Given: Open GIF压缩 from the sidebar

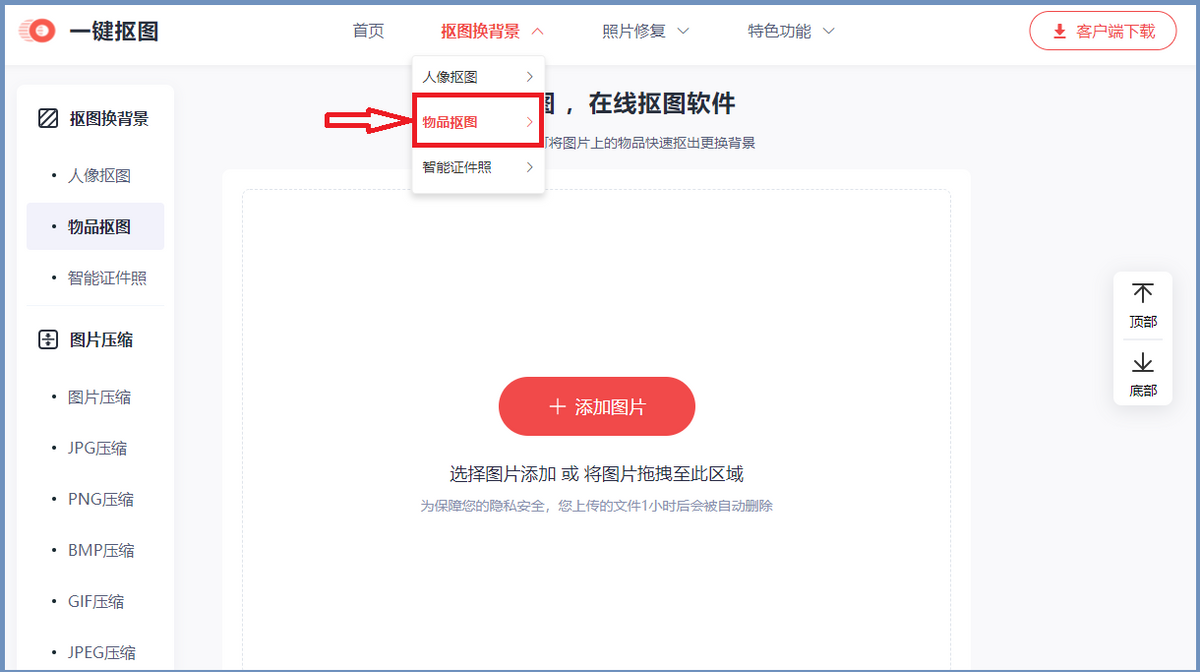Looking at the screenshot, I should [x=96, y=601].
